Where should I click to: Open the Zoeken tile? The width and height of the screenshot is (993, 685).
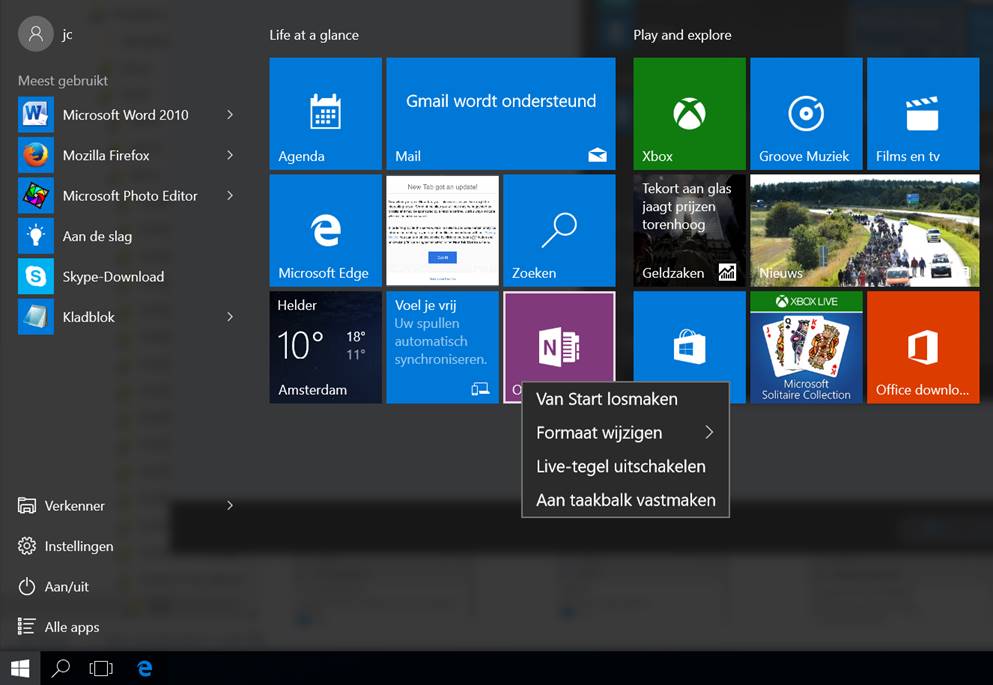coord(559,229)
